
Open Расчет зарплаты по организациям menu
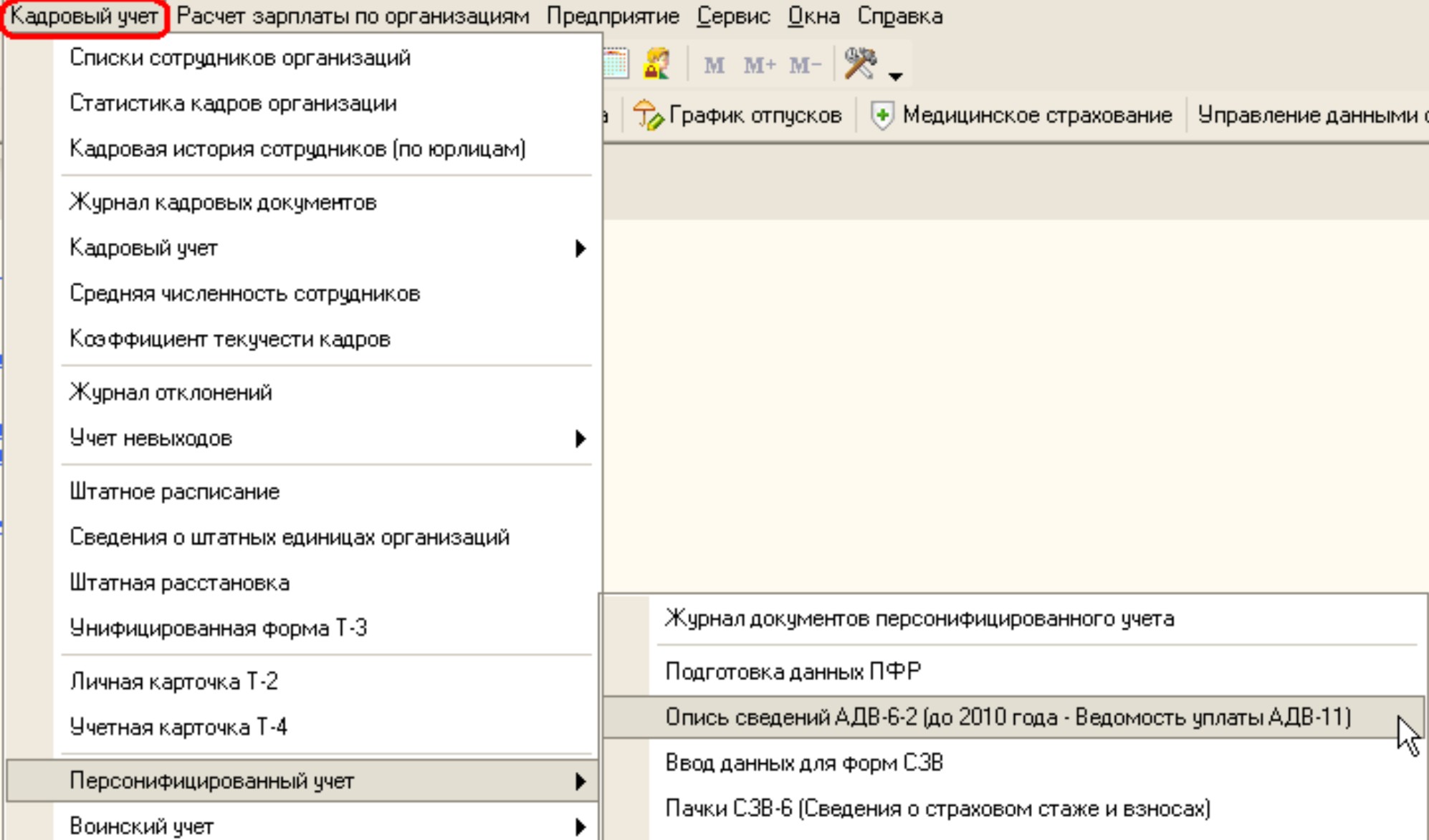(353, 16)
